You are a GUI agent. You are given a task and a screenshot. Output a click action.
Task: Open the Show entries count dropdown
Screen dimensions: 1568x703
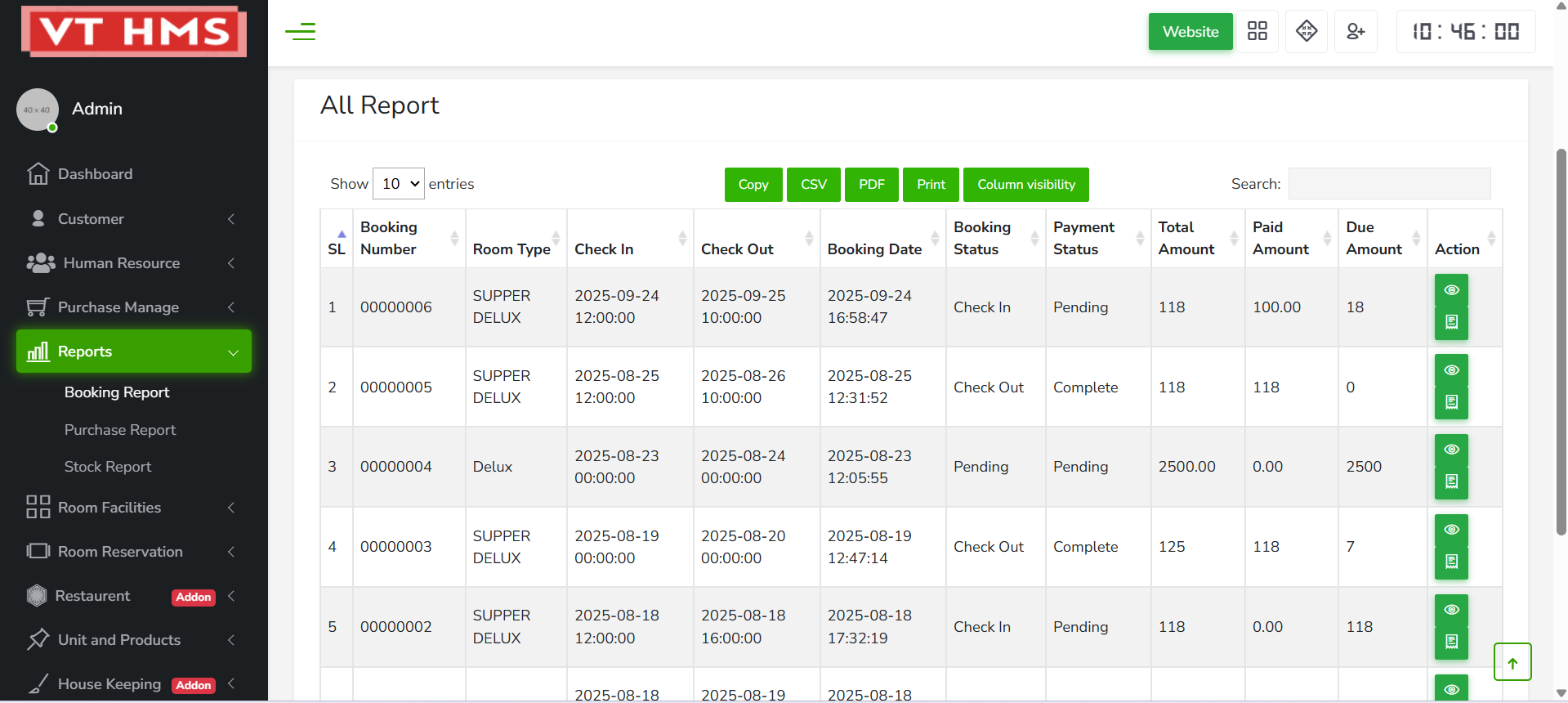(x=399, y=184)
